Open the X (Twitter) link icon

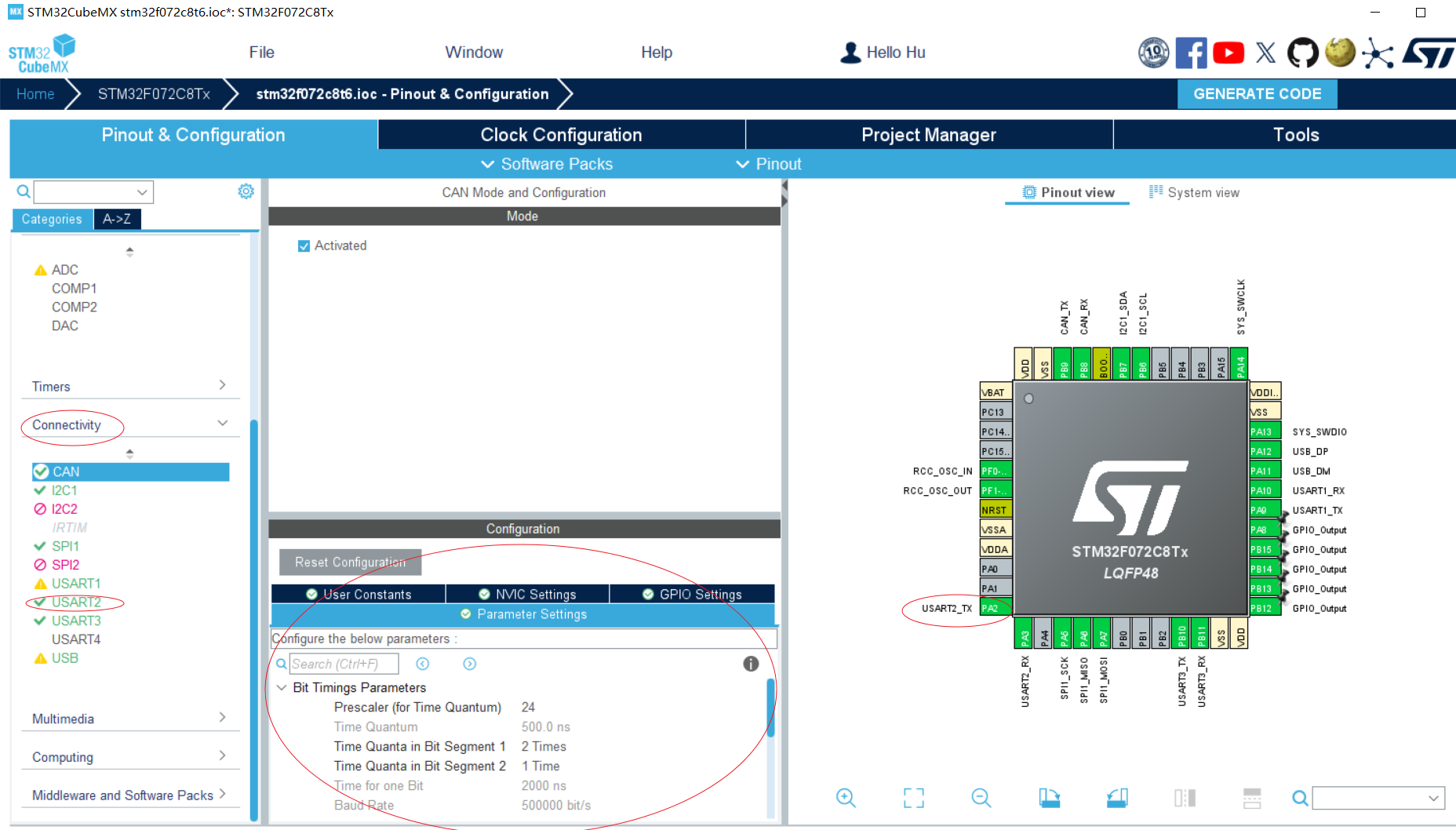1265,53
